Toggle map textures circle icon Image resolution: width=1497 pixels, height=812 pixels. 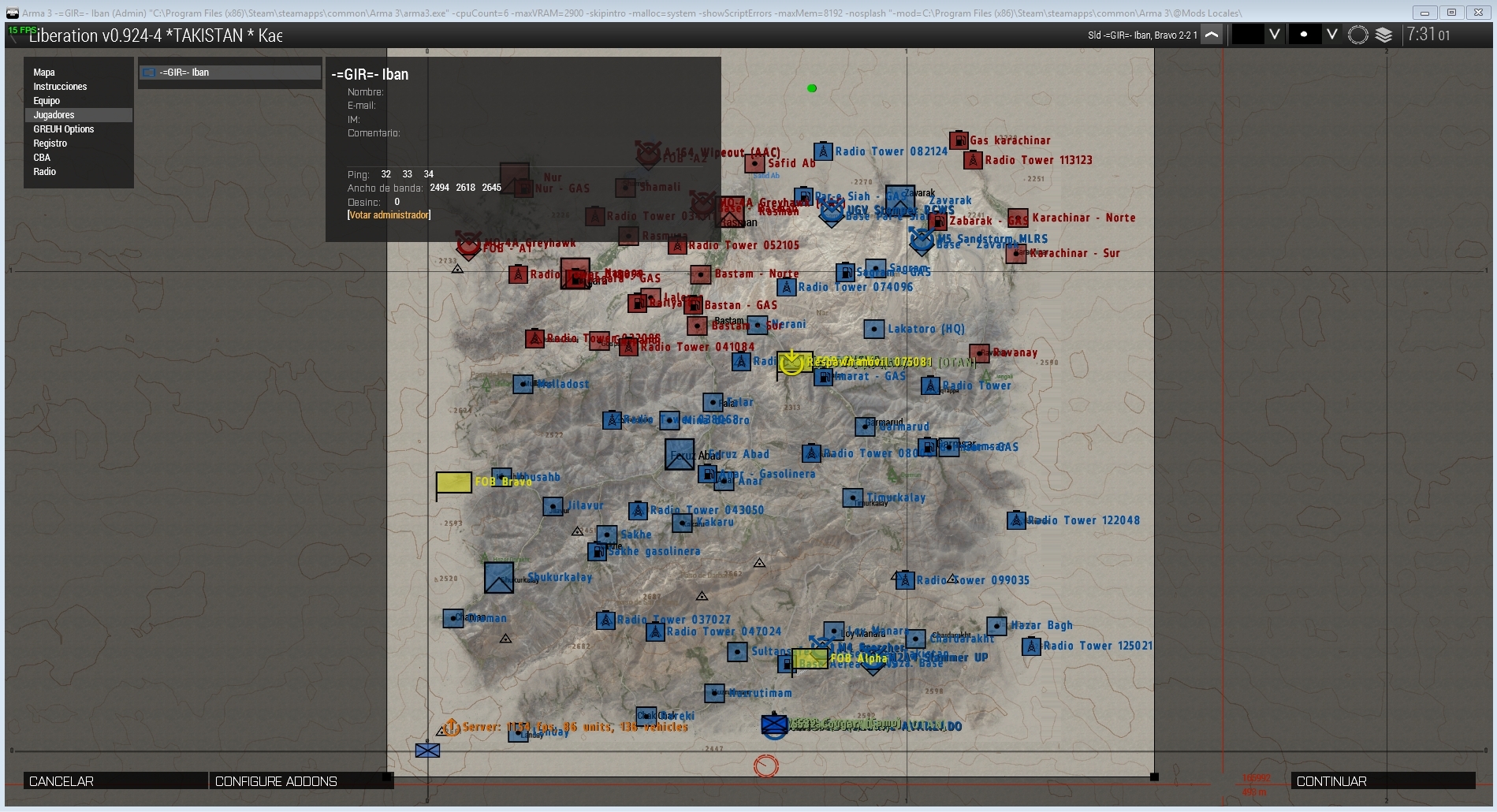(1358, 35)
